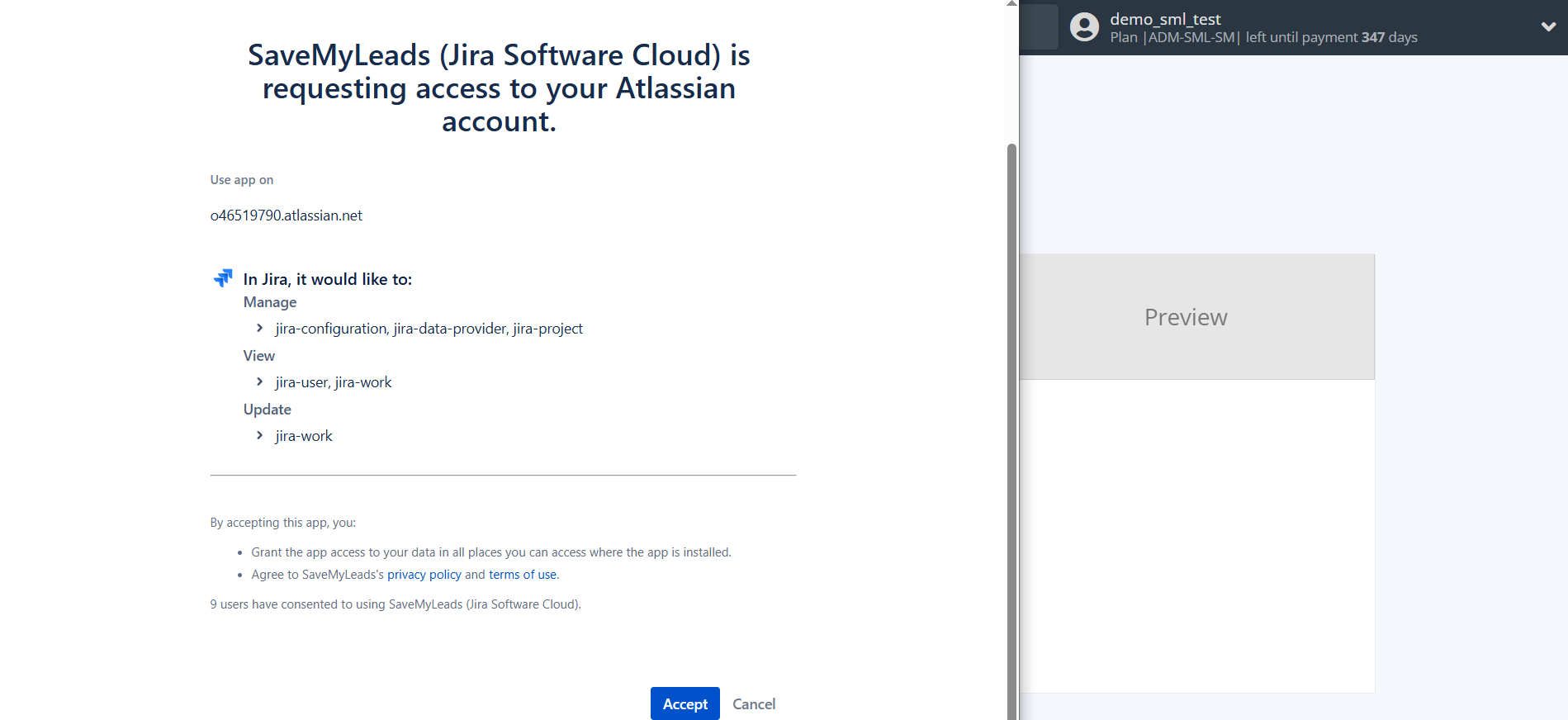Expand the Manage permissions chevron

(259, 329)
